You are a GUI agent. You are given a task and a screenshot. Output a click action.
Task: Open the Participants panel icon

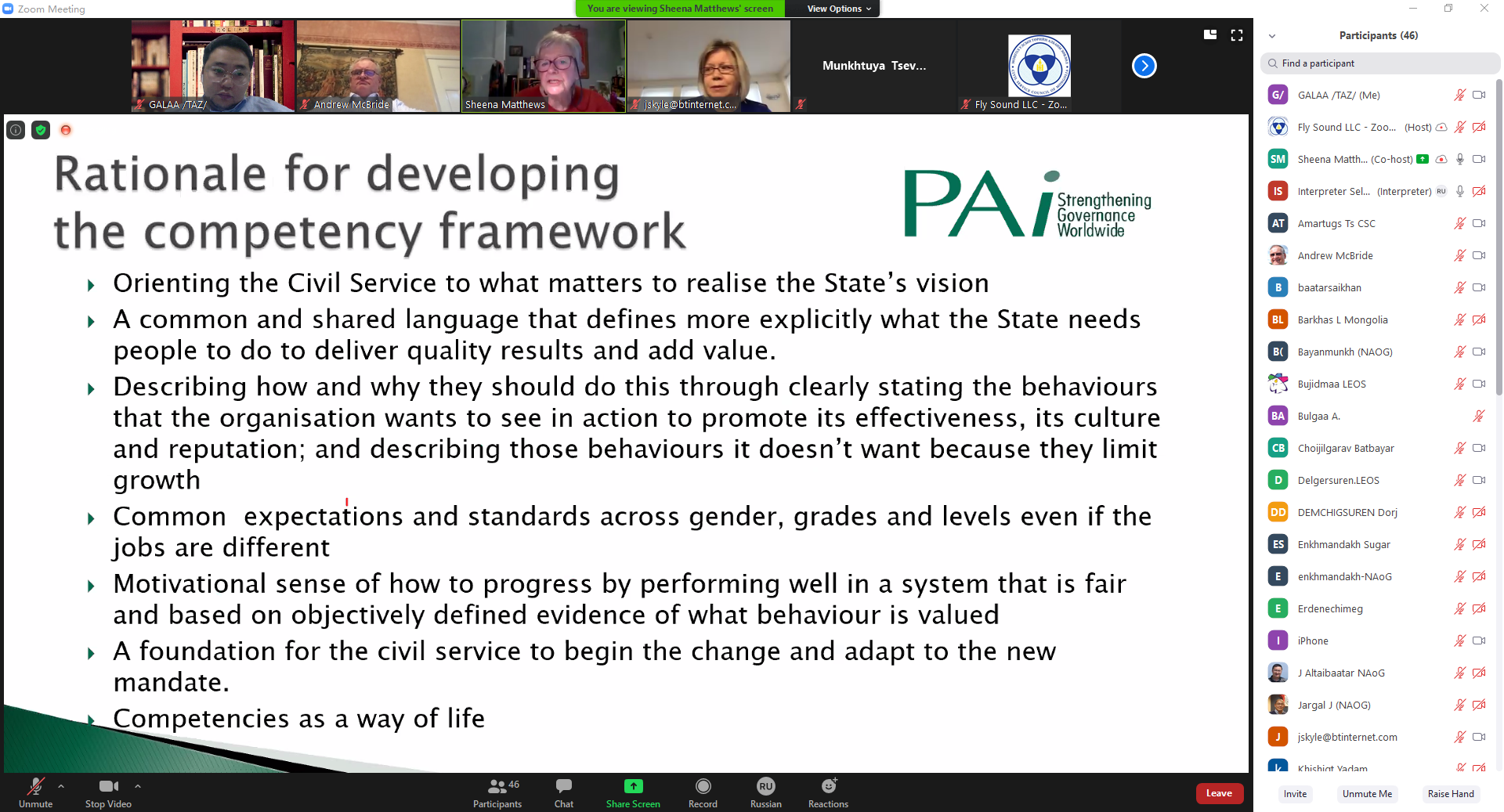click(497, 786)
